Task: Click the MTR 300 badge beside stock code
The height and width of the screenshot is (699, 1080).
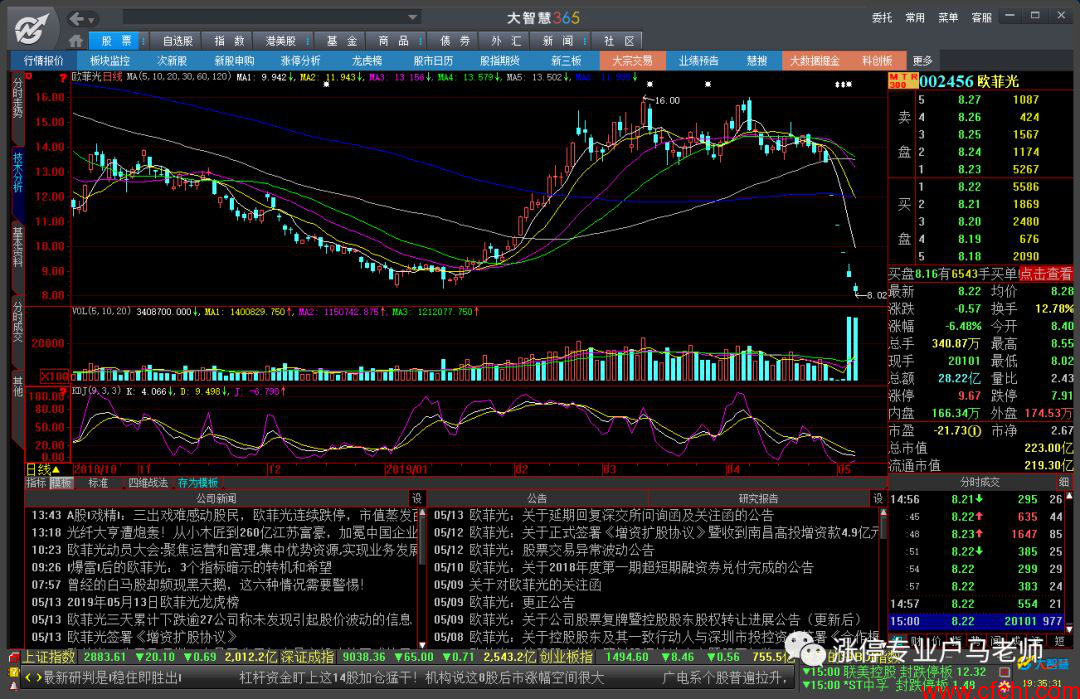Action: (902, 81)
